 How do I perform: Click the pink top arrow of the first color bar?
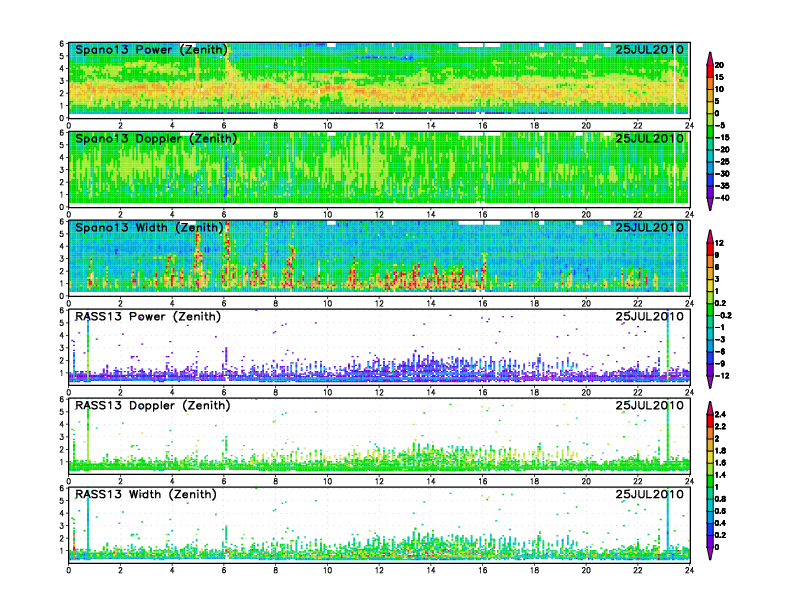tap(710, 58)
